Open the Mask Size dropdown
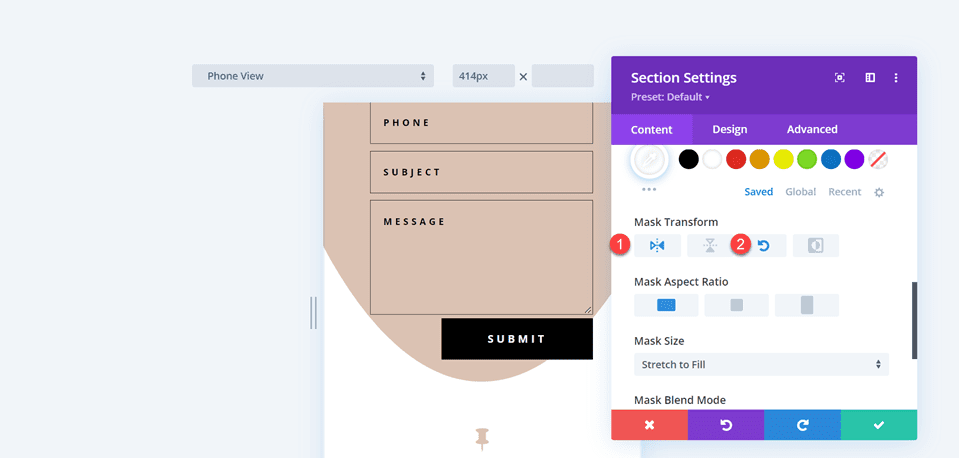The height and width of the screenshot is (458, 960). click(761, 364)
